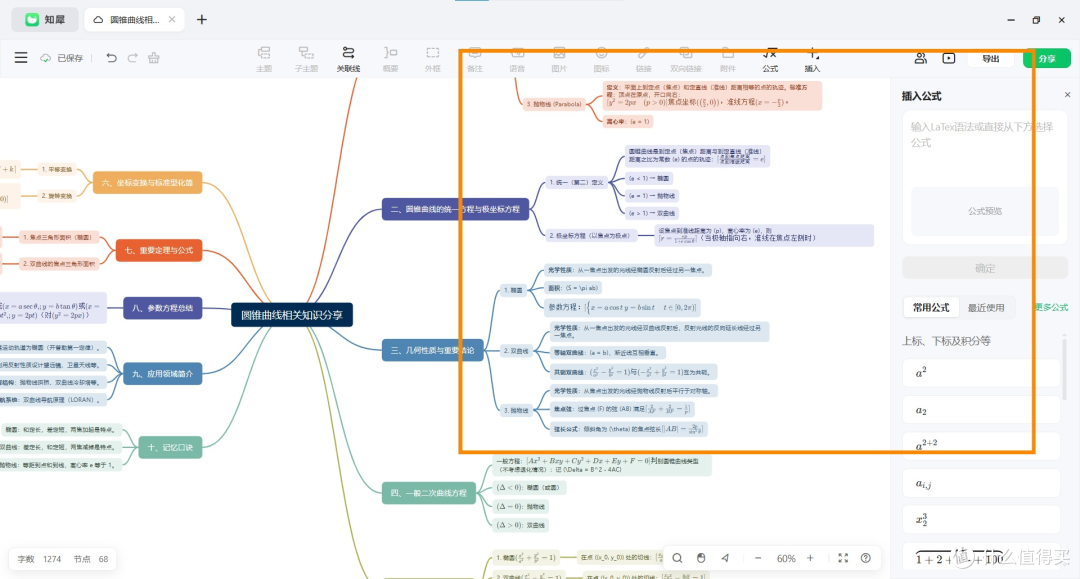Click the 导出 export button
This screenshot has height=579, width=1080.
pyautogui.click(x=990, y=59)
